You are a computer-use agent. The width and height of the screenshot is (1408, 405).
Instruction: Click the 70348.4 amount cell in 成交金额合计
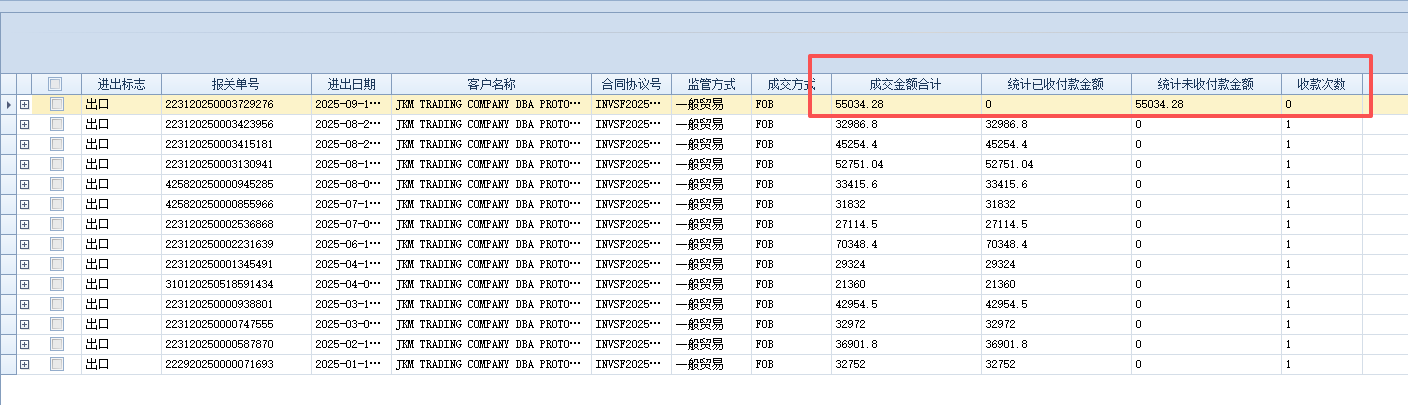[905, 244]
